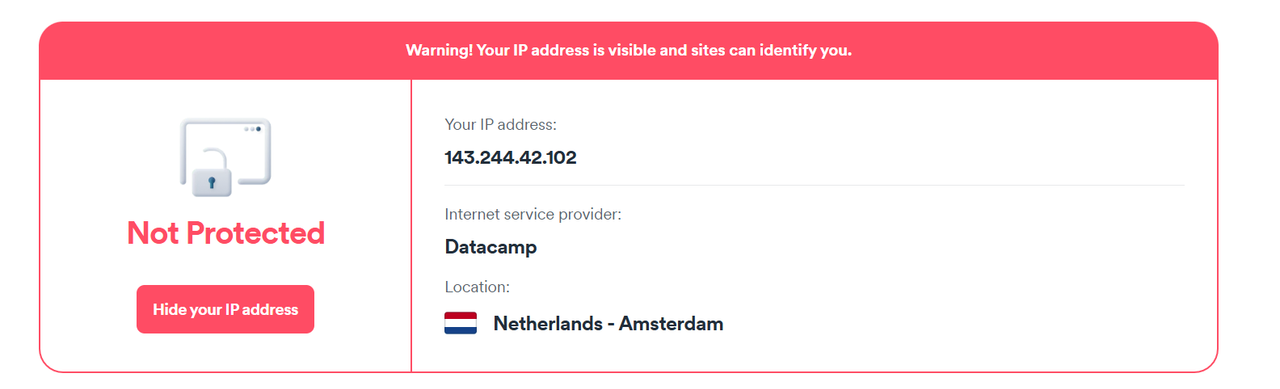Click the Netherlands flag icon
This screenshot has width=1280, height=389.
click(461, 324)
